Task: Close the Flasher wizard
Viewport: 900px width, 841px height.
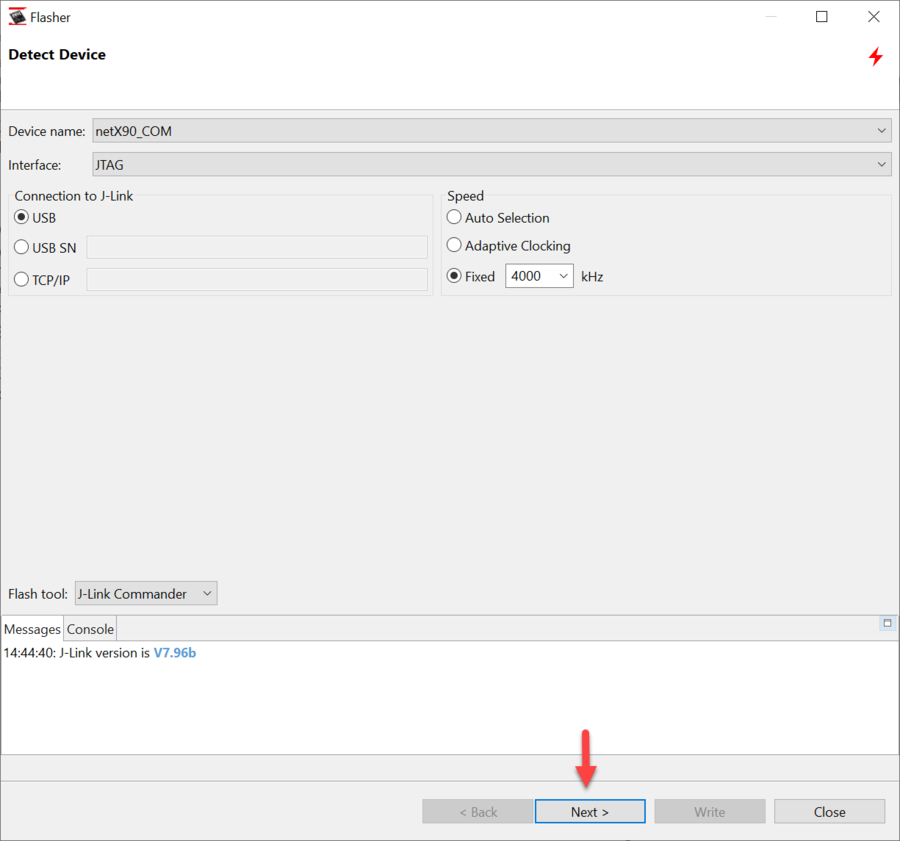Action: (x=829, y=811)
